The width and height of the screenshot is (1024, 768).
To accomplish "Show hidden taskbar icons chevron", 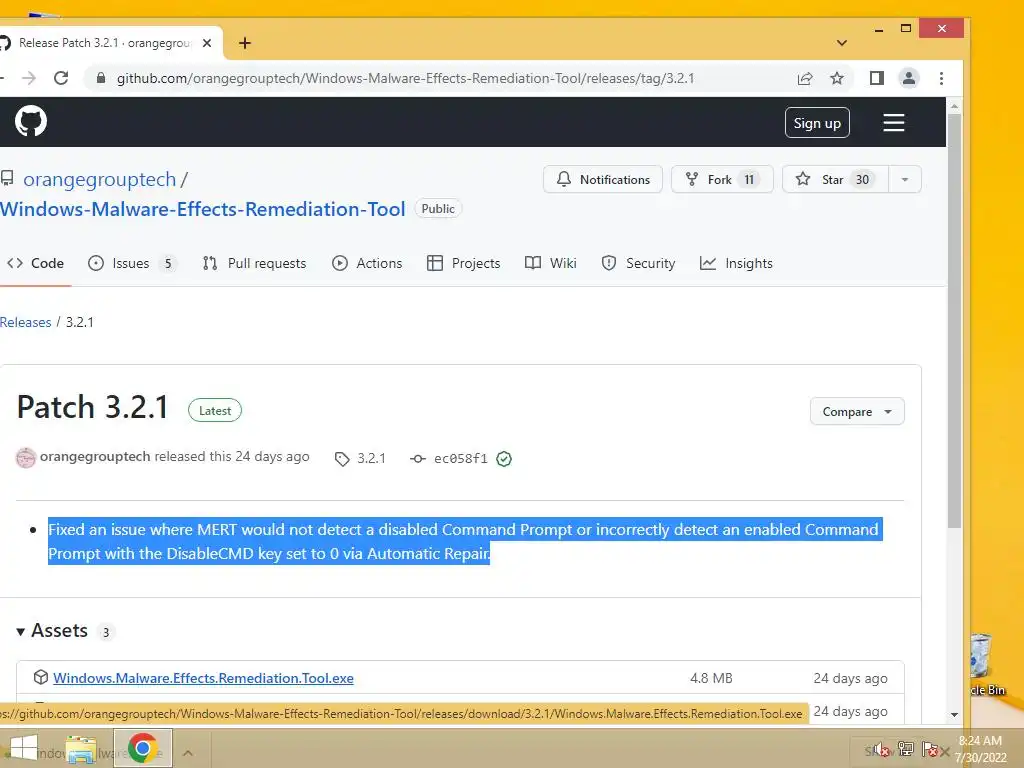I will (187, 753).
